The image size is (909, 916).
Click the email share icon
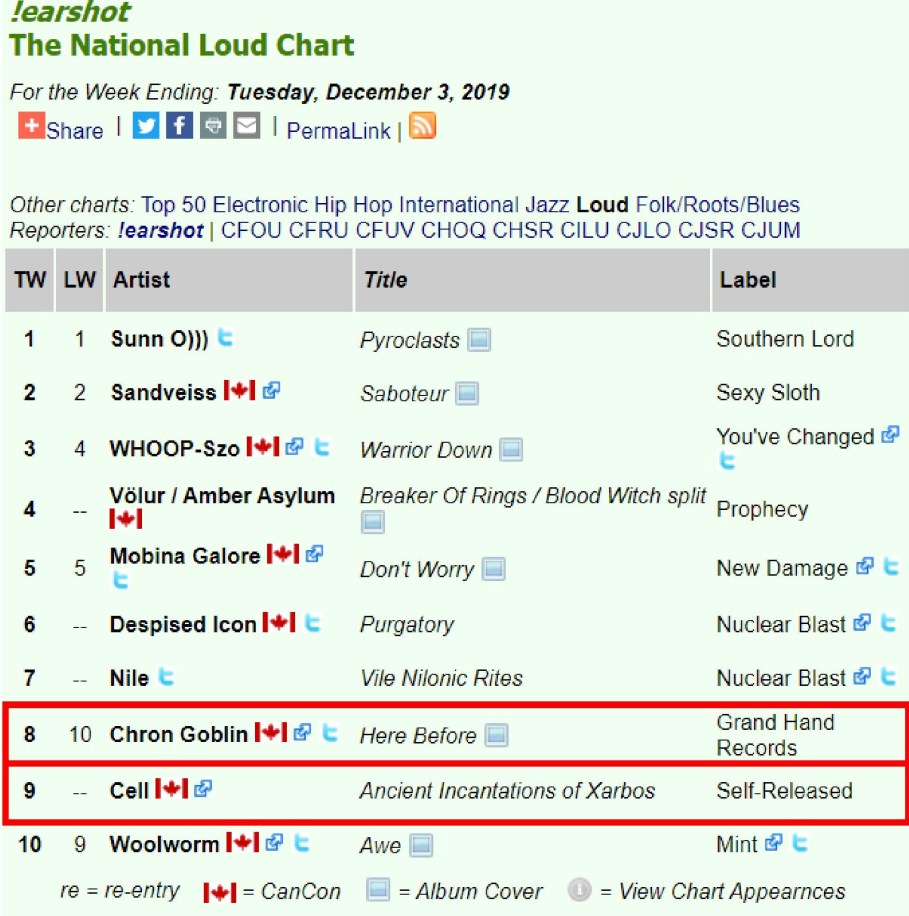(x=246, y=126)
